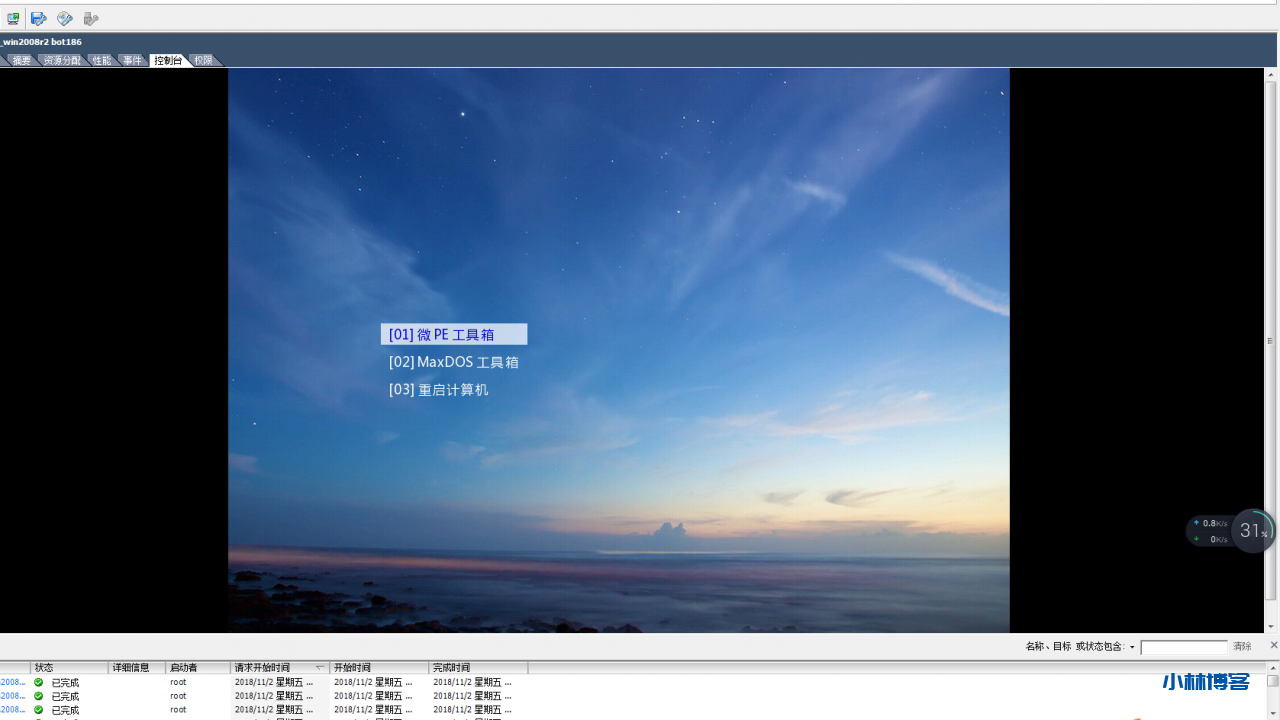Expand the 名称、目标 filter dropdown arrow
This screenshot has height=720, width=1280.
[x=1132, y=647]
